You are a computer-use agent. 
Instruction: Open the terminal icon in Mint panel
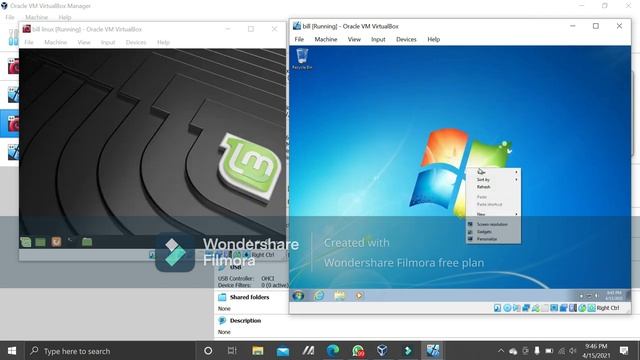71,241
